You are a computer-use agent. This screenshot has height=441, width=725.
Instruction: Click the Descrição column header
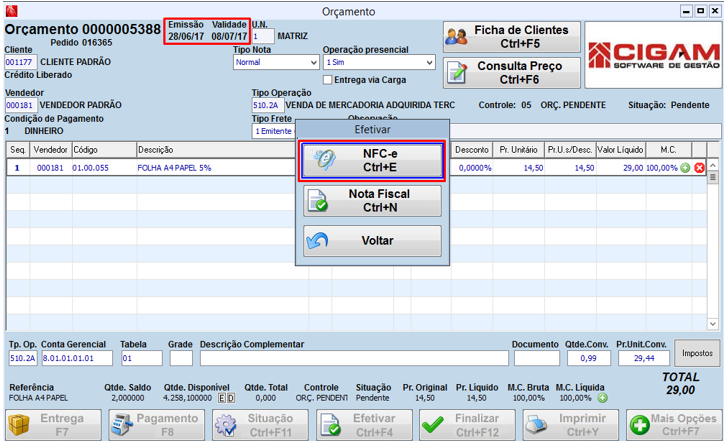pos(216,150)
